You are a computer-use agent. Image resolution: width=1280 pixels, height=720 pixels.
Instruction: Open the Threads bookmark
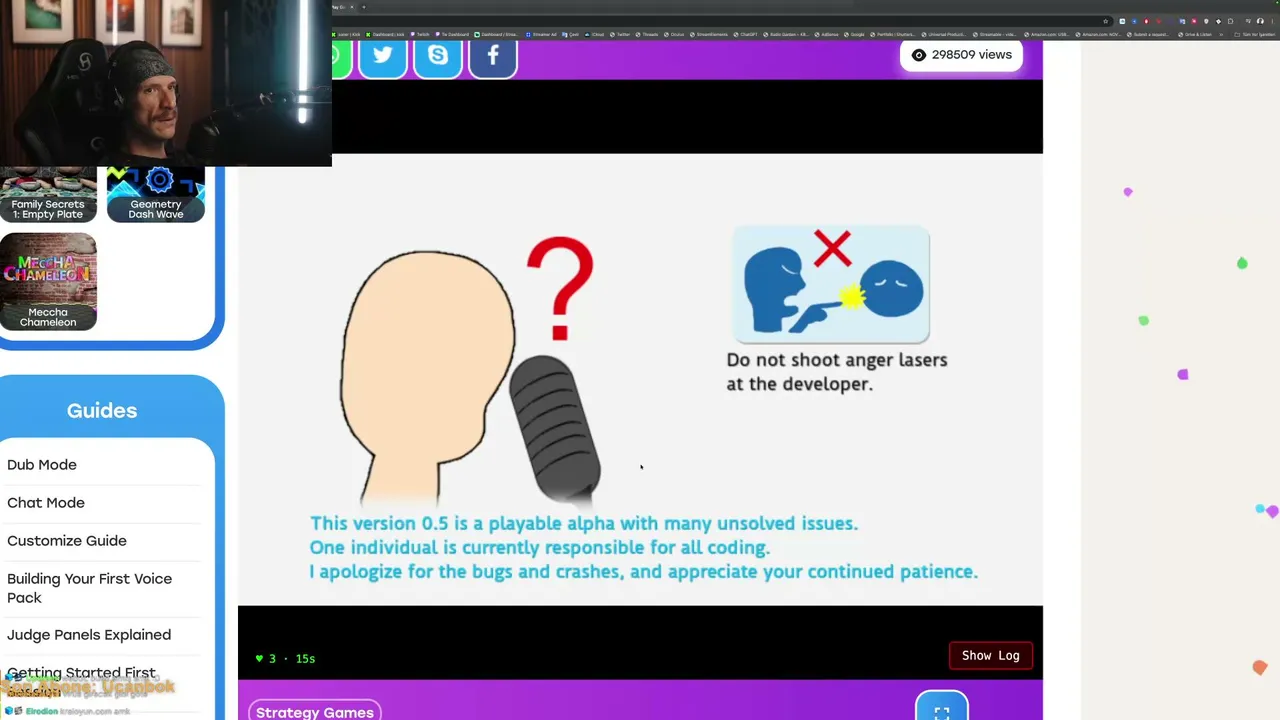648,34
